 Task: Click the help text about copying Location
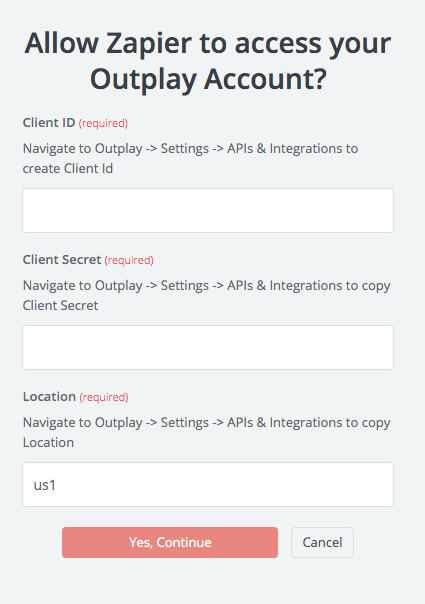point(207,432)
